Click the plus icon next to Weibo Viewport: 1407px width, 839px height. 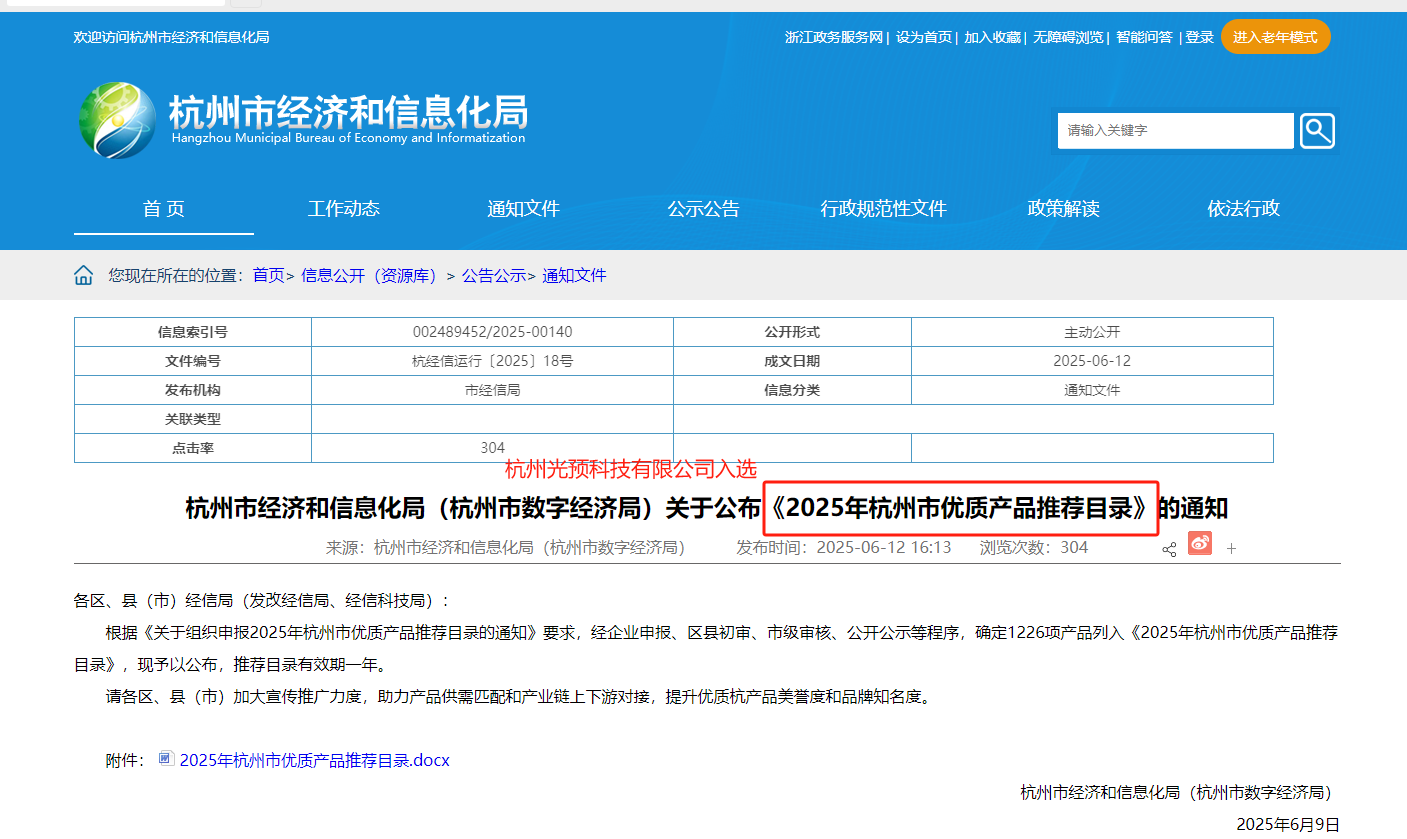click(x=1232, y=549)
